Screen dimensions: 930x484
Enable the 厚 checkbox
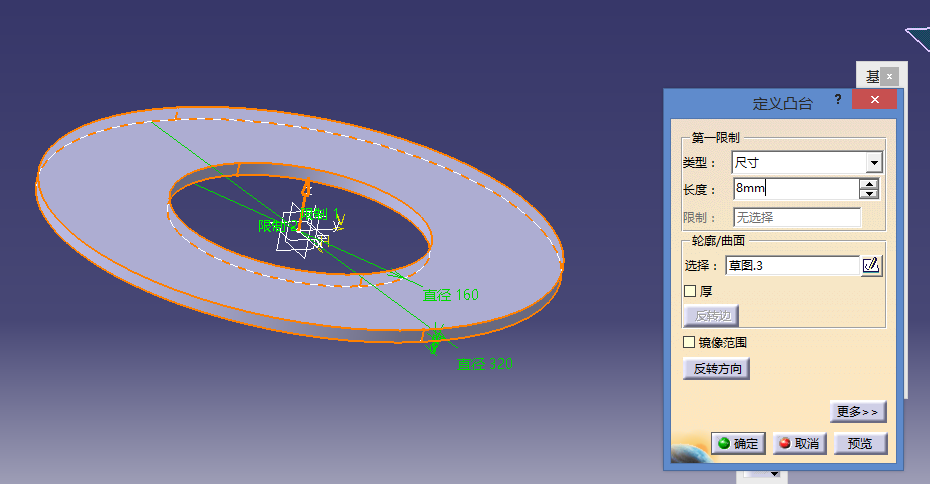point(690,291)
